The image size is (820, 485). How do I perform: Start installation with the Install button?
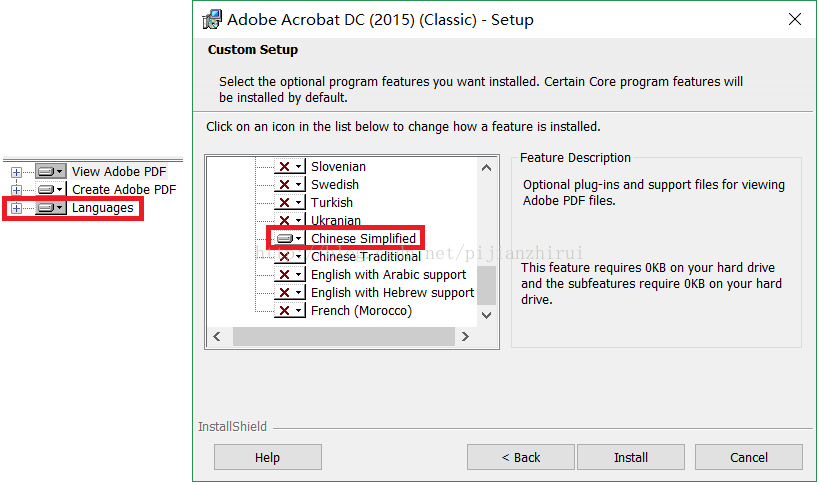tap(631, 457)
